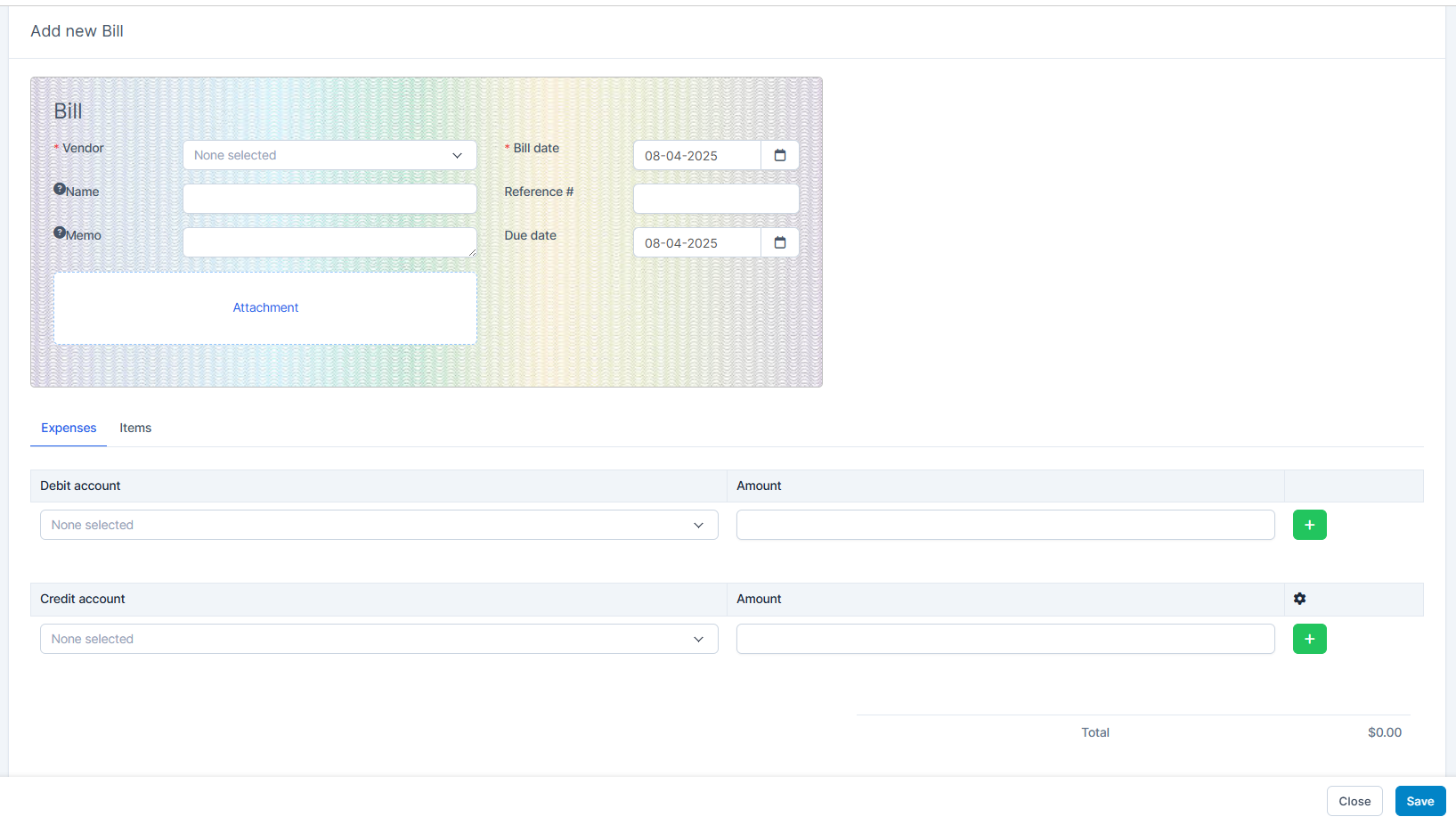
Task: Focus the Reference # input field
Action: (716, 199)
